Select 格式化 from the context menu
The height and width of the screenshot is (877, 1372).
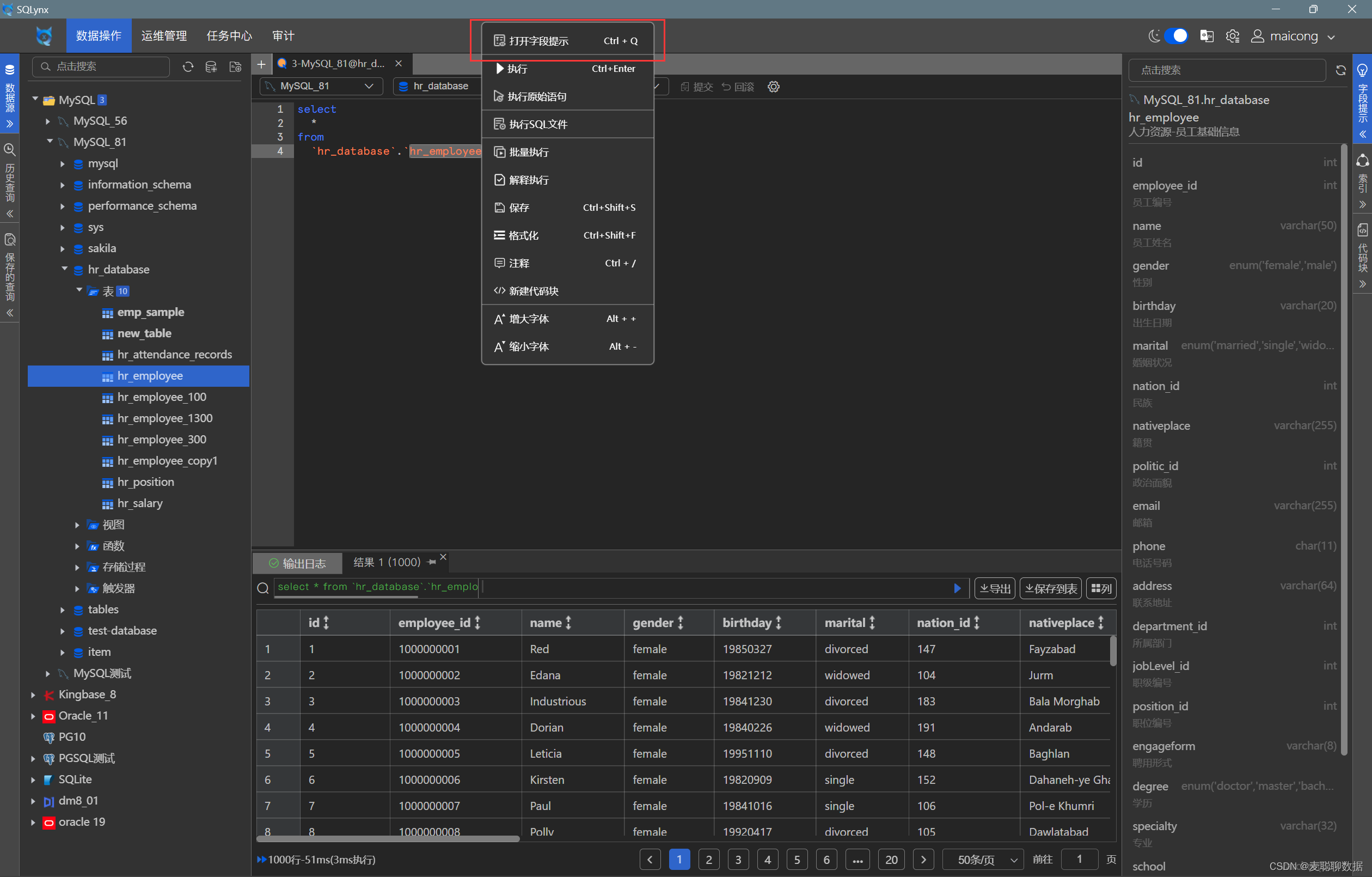tap(523, 235)
